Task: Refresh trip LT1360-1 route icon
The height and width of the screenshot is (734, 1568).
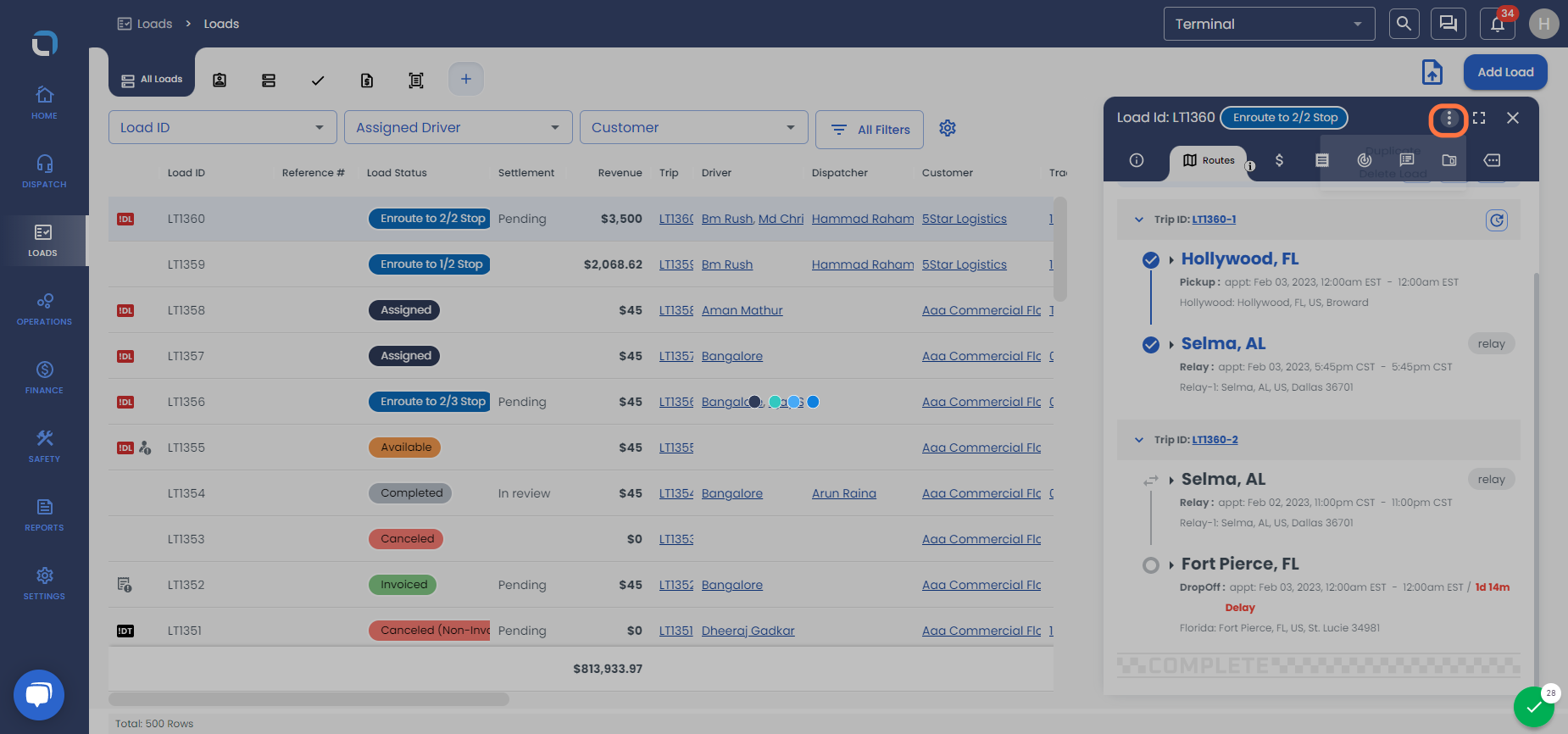Action: pos(1497,220)
